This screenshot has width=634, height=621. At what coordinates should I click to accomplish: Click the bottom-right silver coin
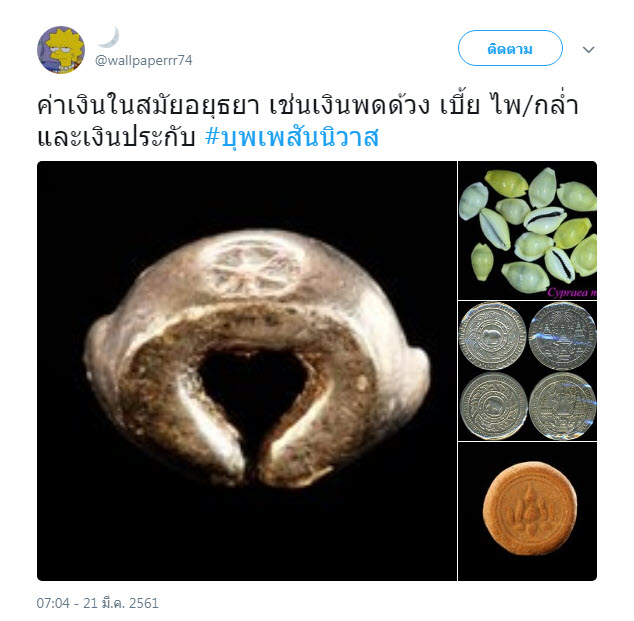pos(562,406)
